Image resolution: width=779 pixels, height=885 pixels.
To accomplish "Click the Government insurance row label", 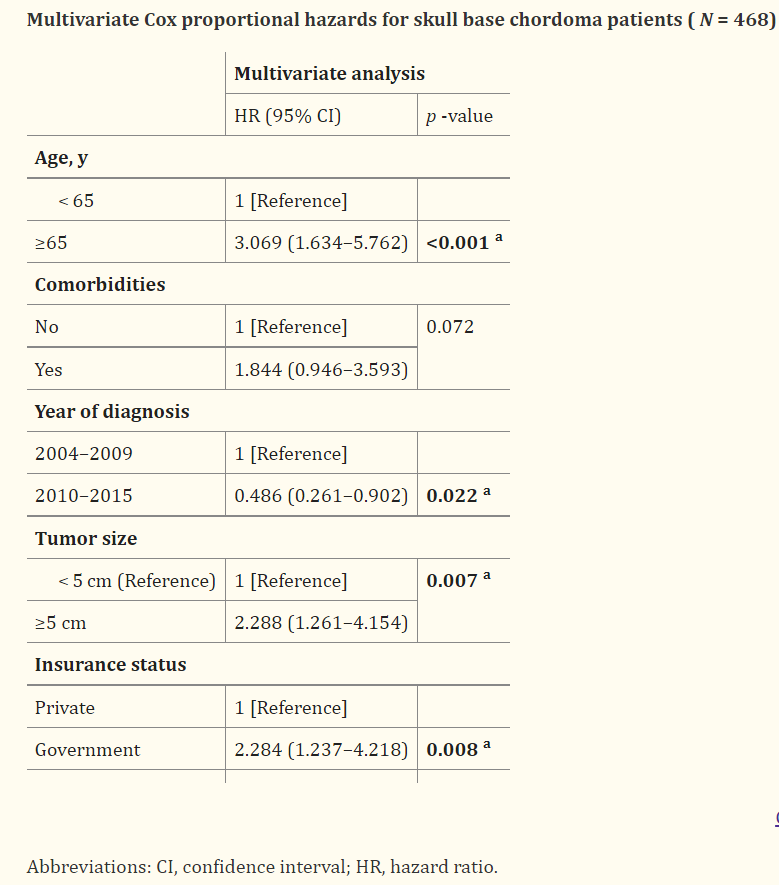I will coord(87,750).
